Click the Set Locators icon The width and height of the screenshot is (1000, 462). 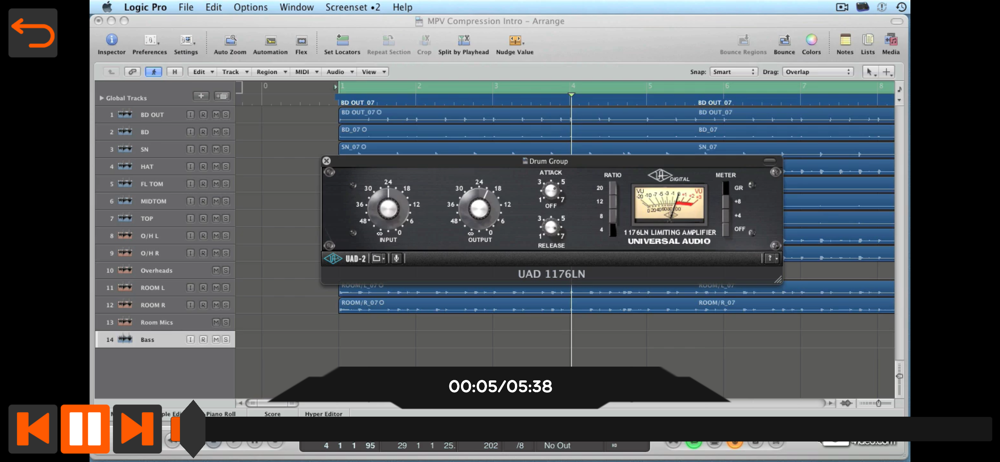point(342,44)
